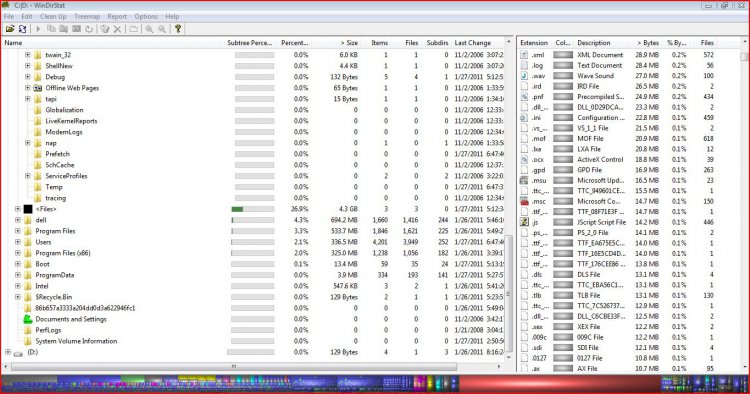Click the .wav Wave Sound file icon
Image resolution: width=750 pixels, height=394 pixels.
click(524, 76)
